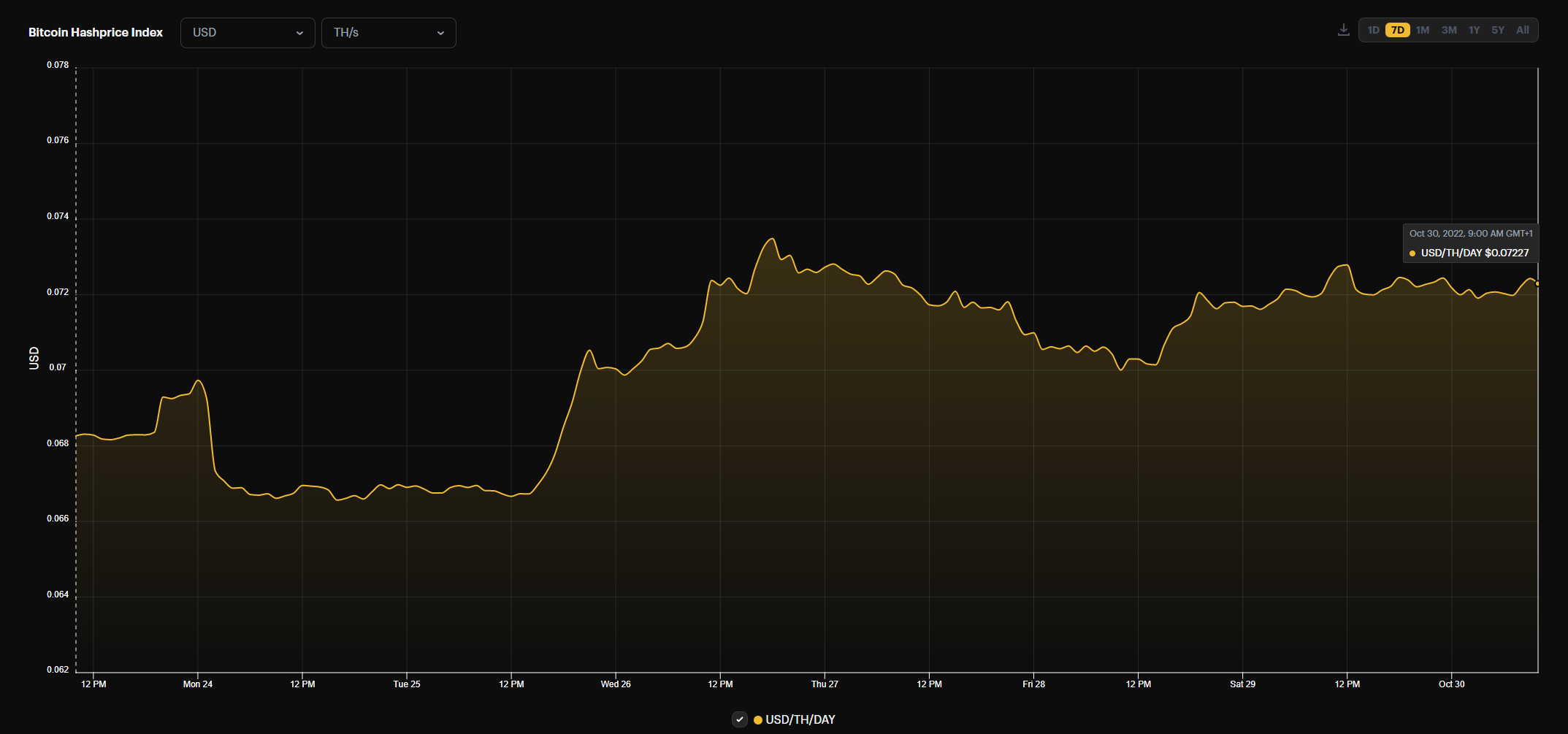1568x734 pixels.
Task: Click the 0.064 y-axis label
Action: pyautogui.click(x=58, y=595)
